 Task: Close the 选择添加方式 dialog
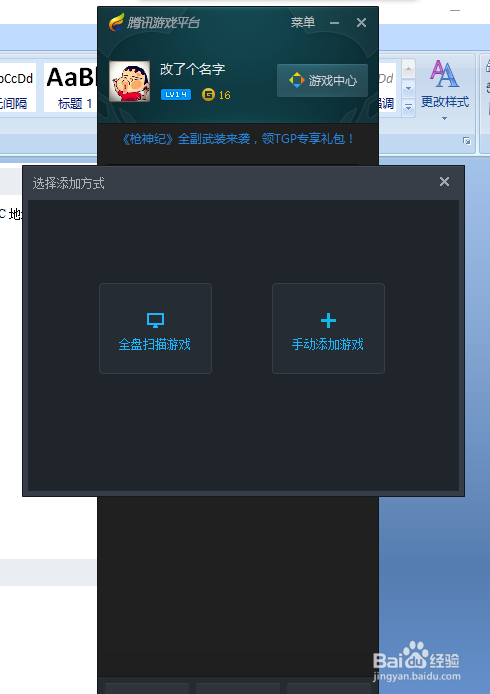(444, 182)
